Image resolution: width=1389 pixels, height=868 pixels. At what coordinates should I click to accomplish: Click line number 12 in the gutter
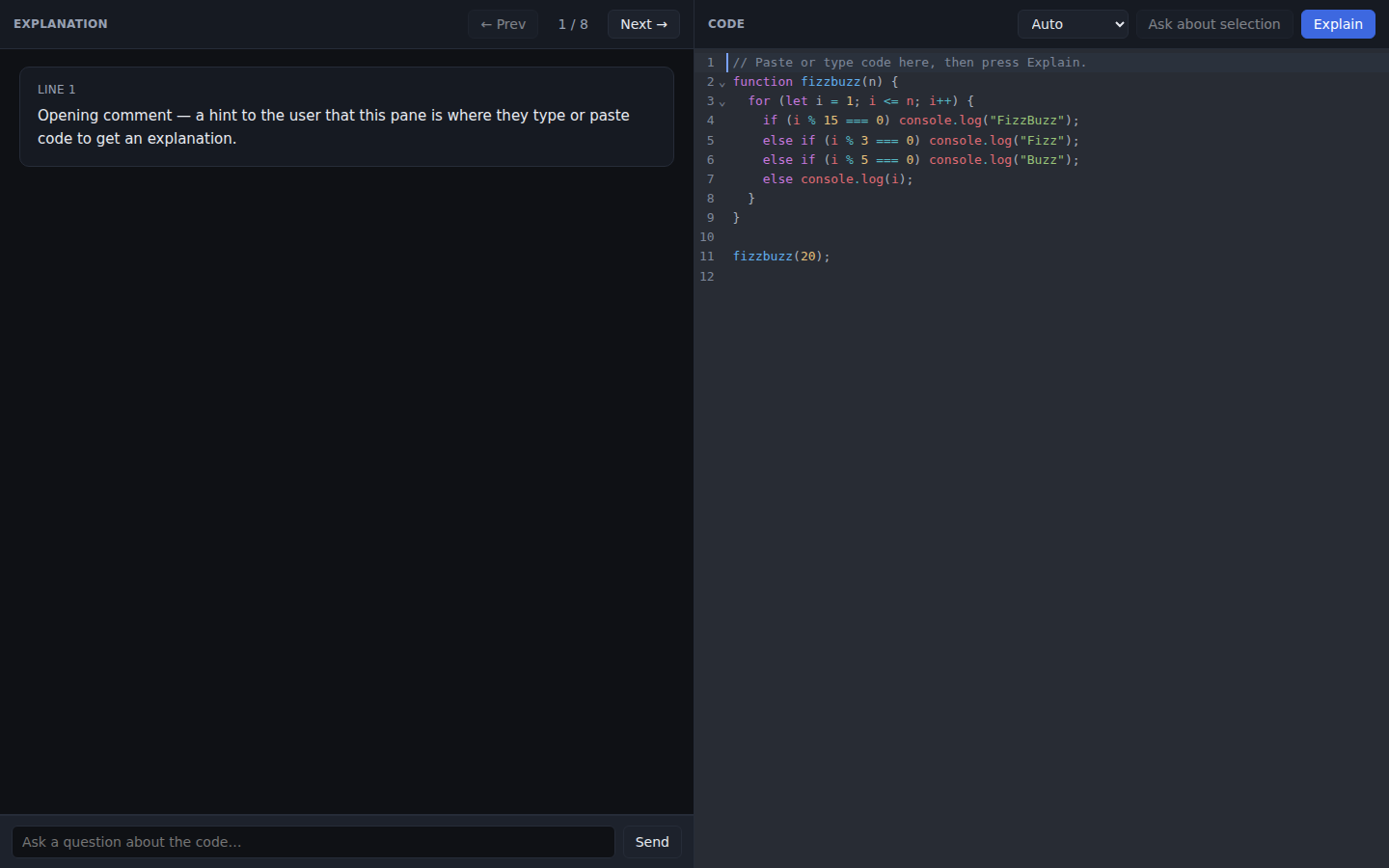pos(707,276)
